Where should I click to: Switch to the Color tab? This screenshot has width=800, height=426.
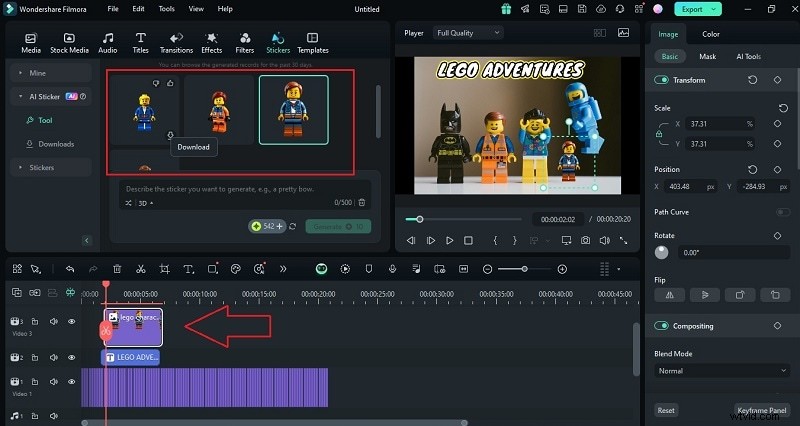coord(711,34)
